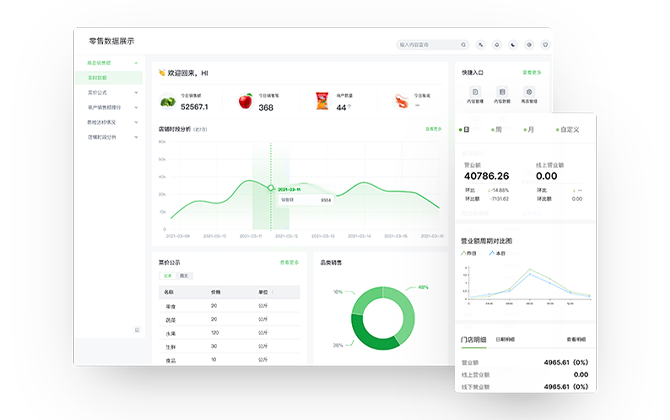Click 查看更多 link in 快捷入口 panel
Screen dimensions: 670x420
pyautogui.click(x=531, y=72)
